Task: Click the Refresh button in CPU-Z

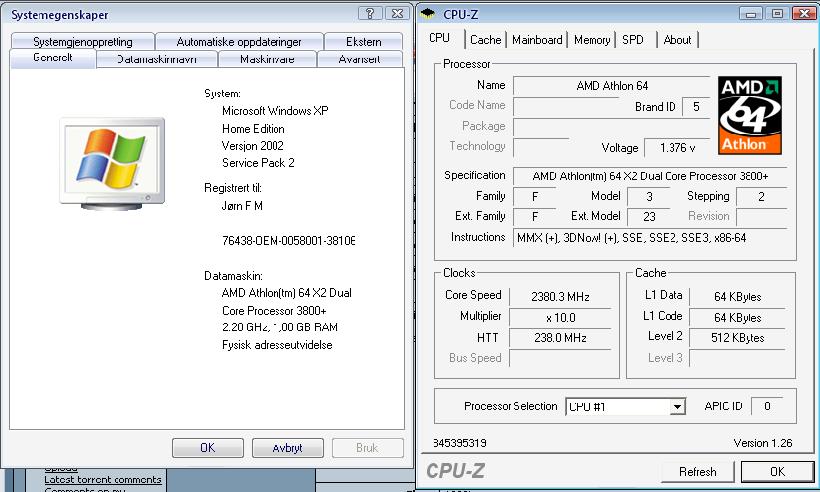Action: (x=698, y=472)
